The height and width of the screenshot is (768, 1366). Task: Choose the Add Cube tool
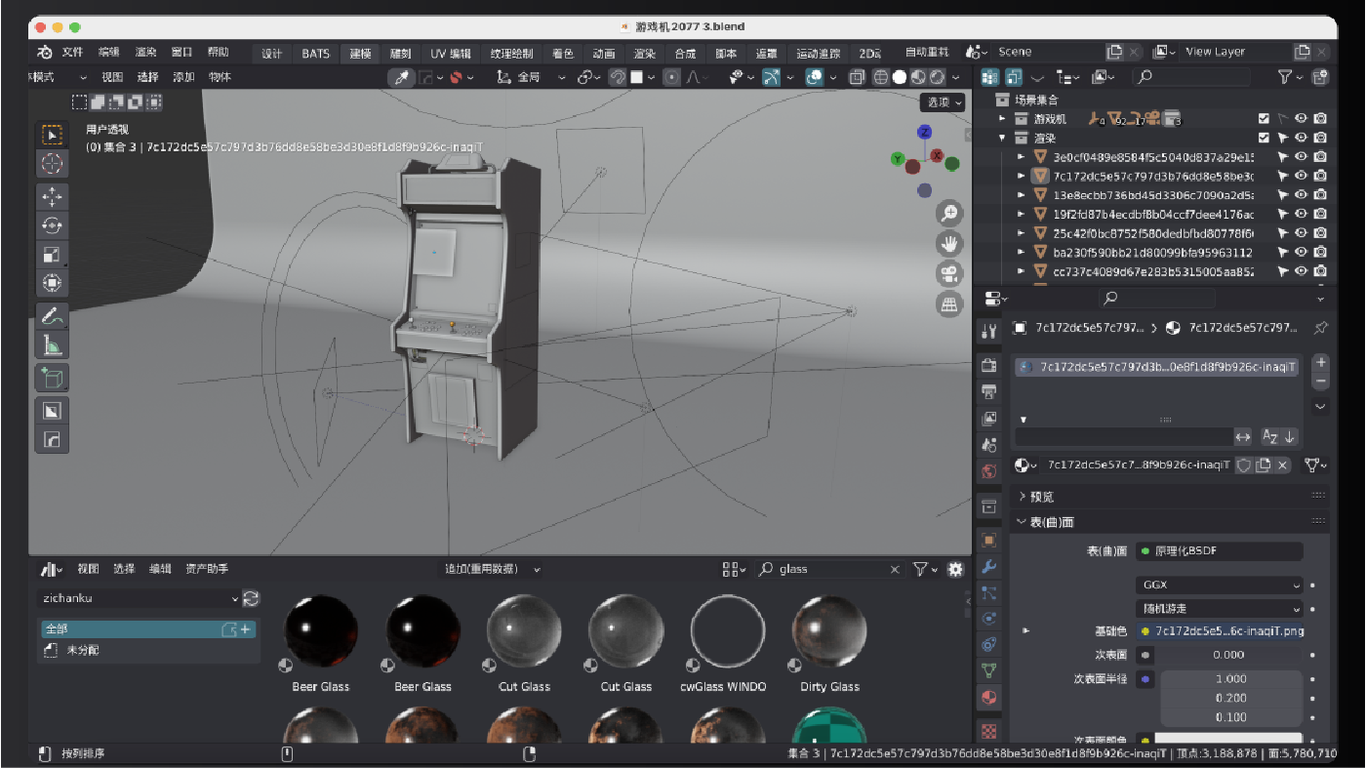coord(52,378)
